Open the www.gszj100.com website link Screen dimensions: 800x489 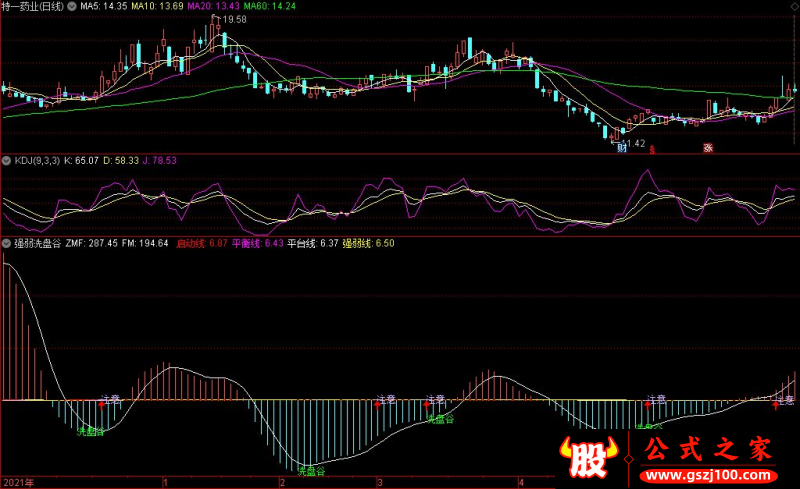(708, 476)
